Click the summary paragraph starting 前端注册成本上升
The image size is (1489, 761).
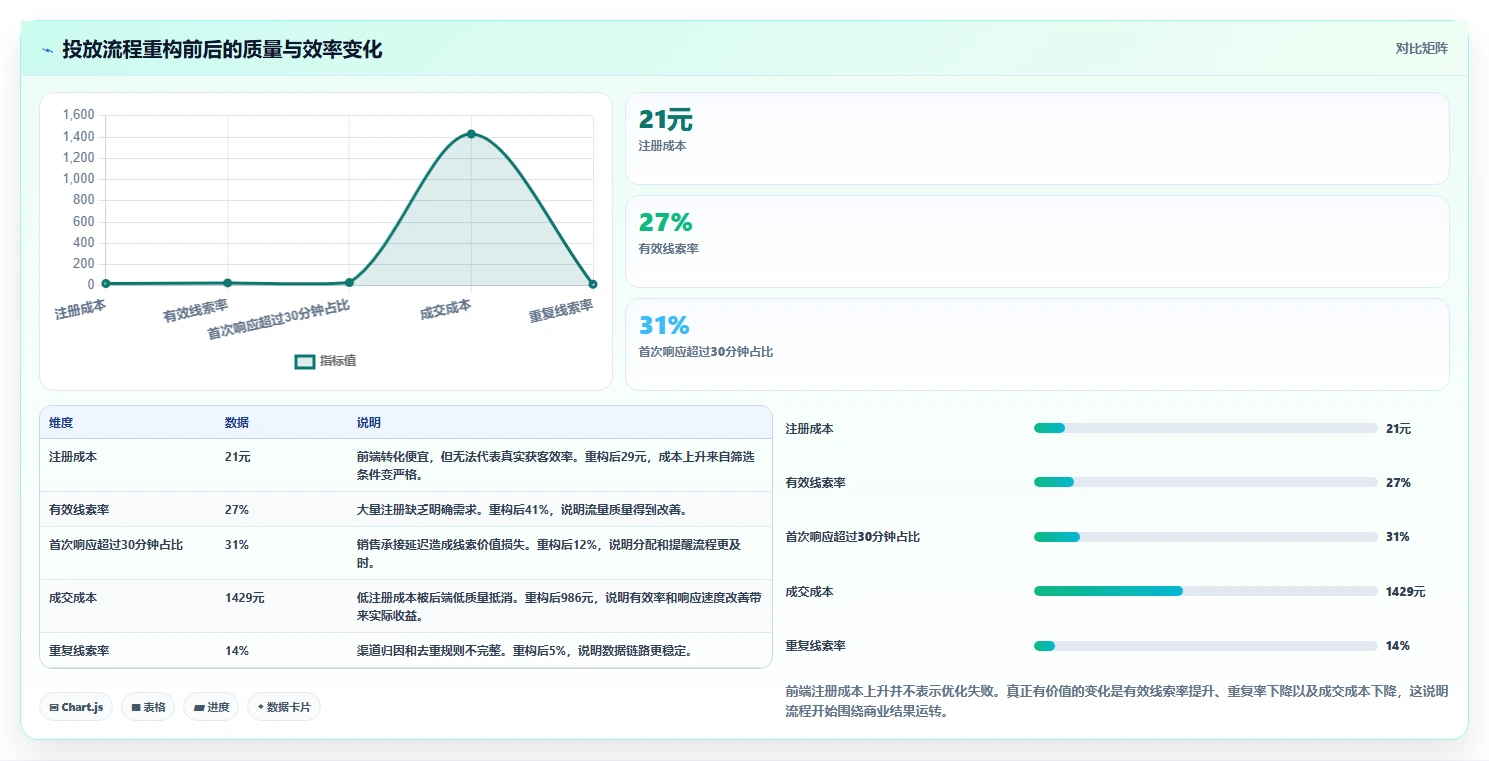1117,701
